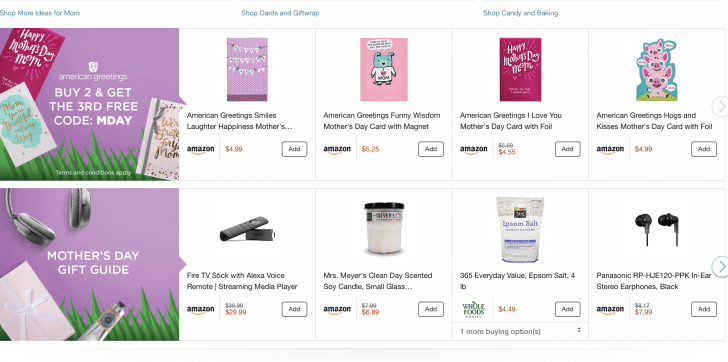This screenshot has height=362, width=728.
Task: Open the Panasonic In-Ear Stereo Earphones title
Action: pyautogui.click(x=654, y=281)
